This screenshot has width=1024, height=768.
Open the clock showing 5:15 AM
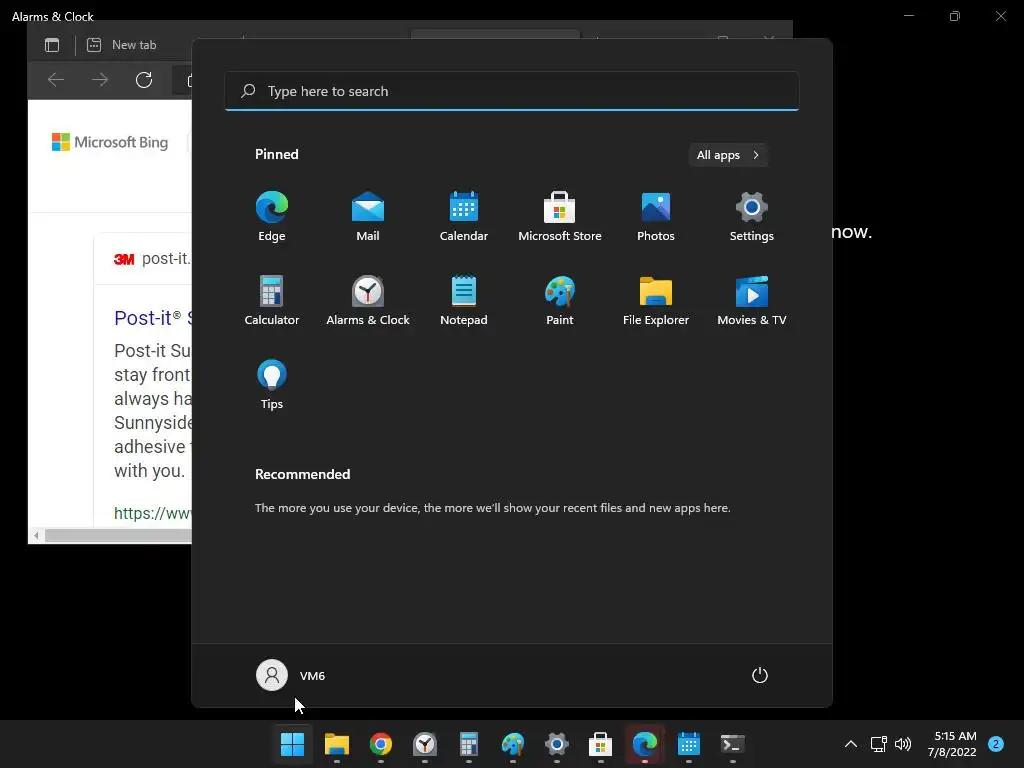[952, 744]
